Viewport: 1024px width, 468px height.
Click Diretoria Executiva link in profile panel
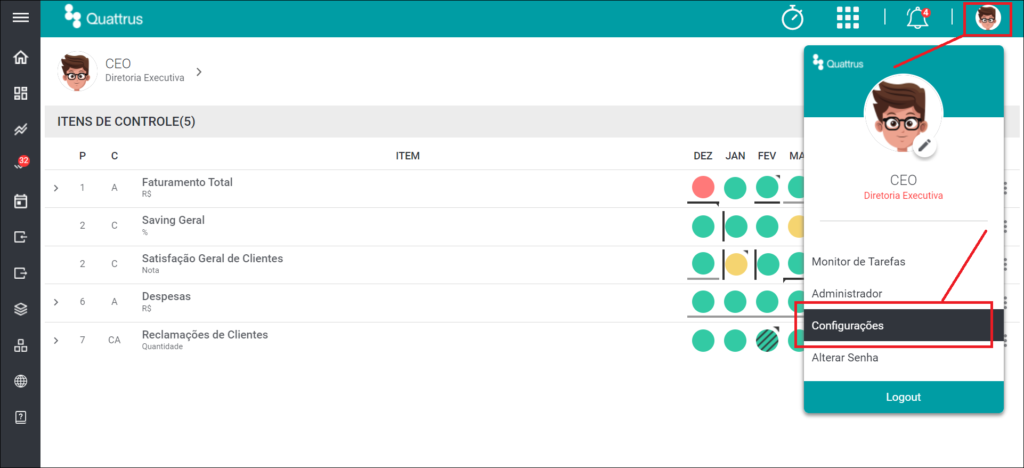click(x=903, y=195)
